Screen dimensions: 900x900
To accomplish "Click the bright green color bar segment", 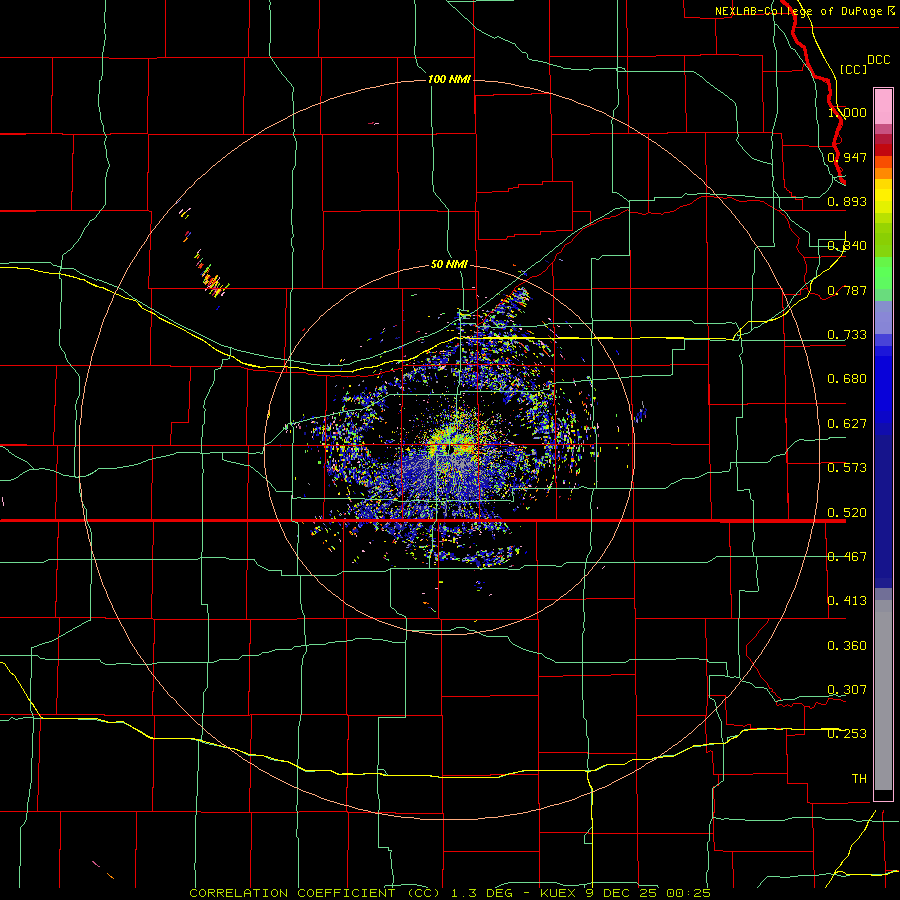I will click(x=883, y=273).
